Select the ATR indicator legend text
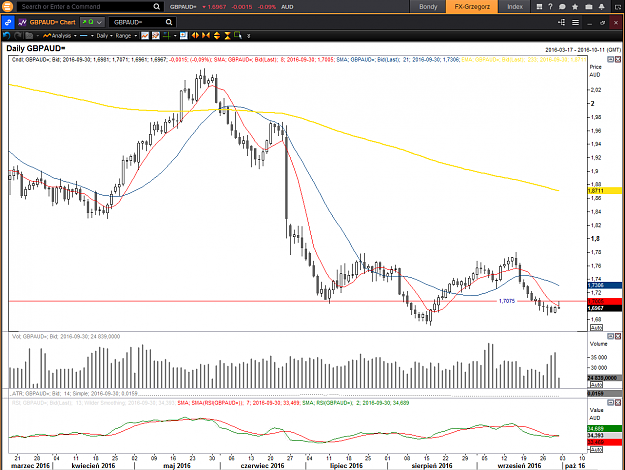The width and height of the screenshot is (625, 470). point(75,393)
